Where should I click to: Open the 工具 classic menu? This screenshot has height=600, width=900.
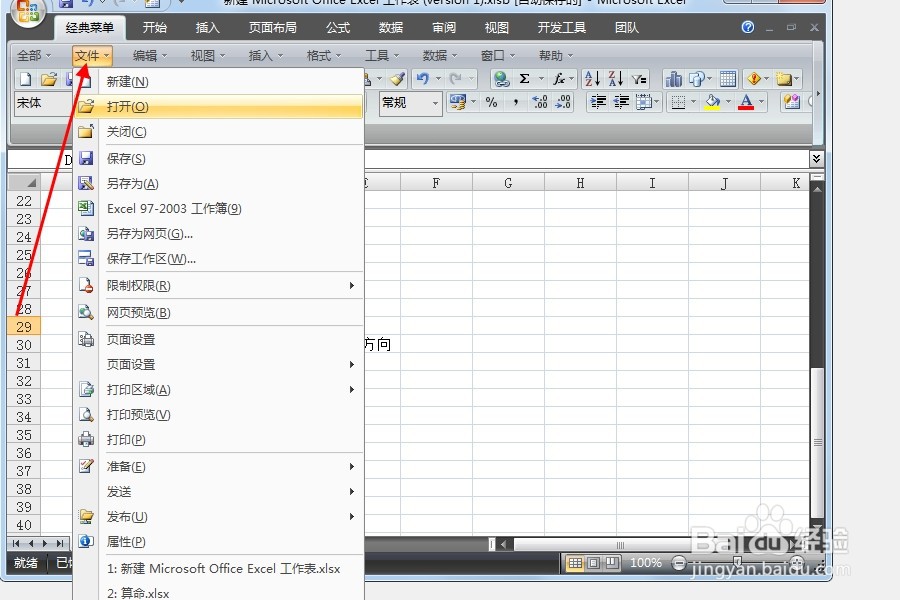click(382, 56)
